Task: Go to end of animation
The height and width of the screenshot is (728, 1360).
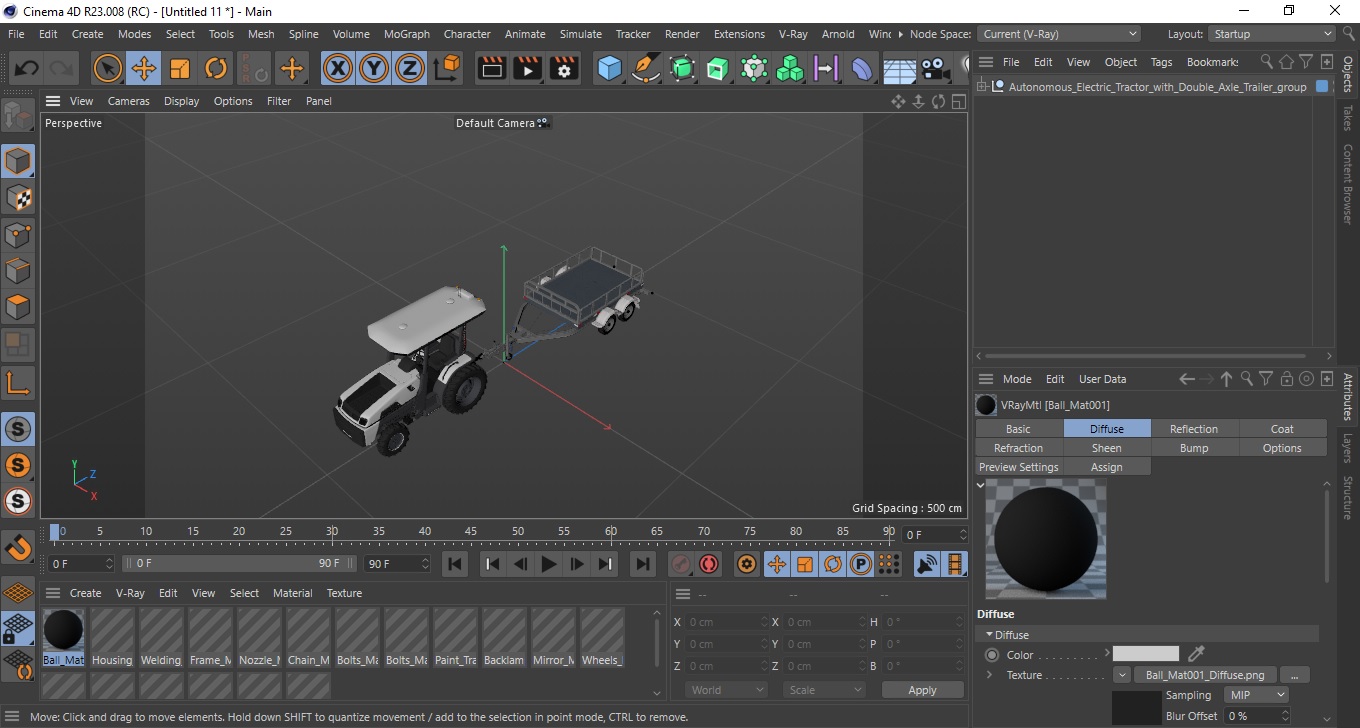Action: point(643,564)
